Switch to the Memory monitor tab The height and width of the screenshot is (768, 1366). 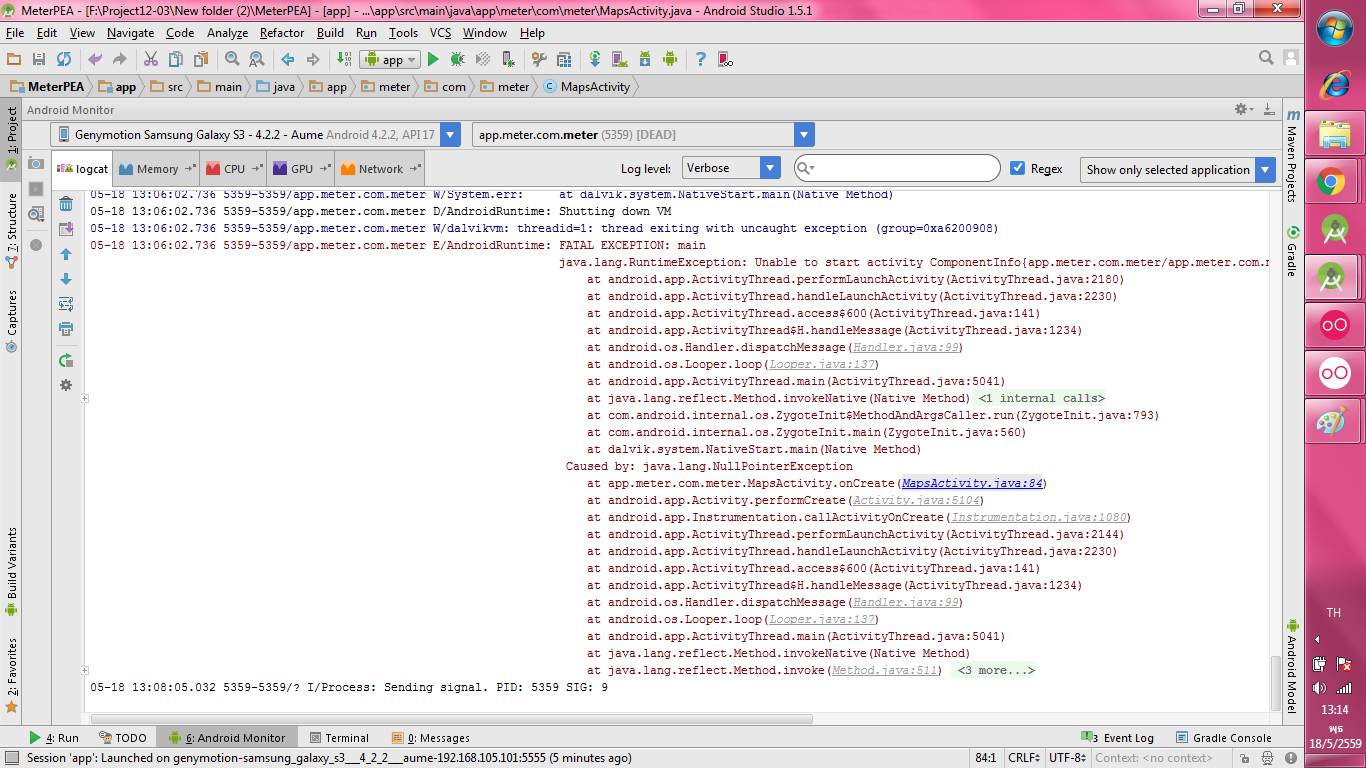tap(157, 169)
